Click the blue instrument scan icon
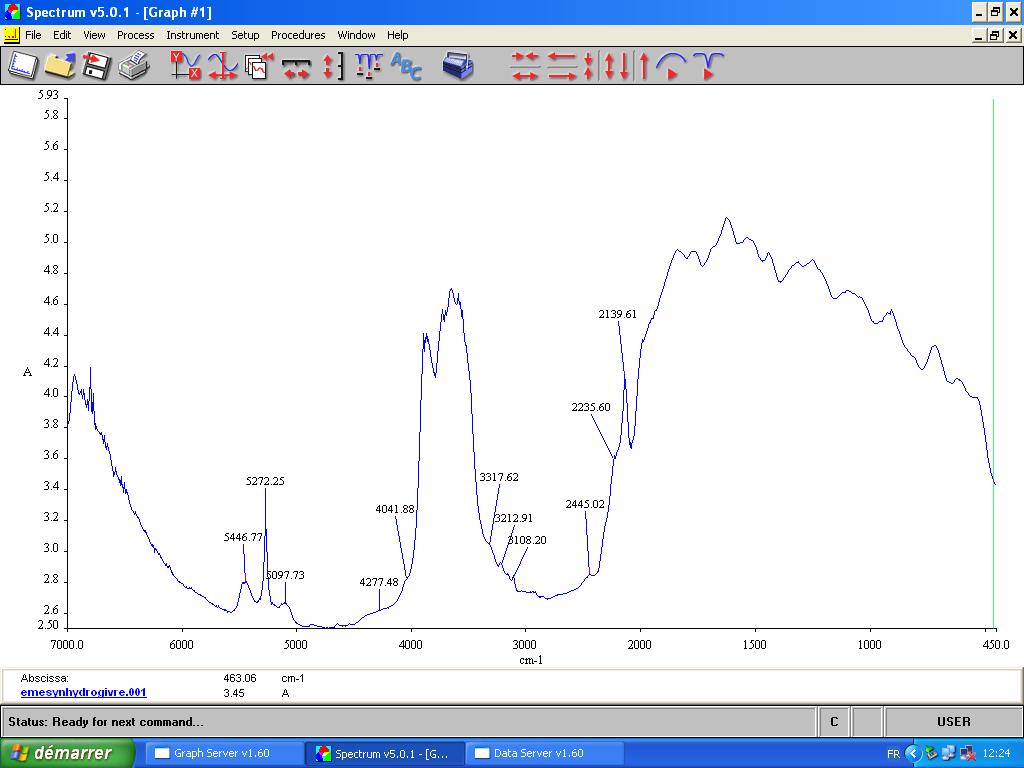Screen dimensions: 1024x768 pyautogui.click(x=457, y=66)
